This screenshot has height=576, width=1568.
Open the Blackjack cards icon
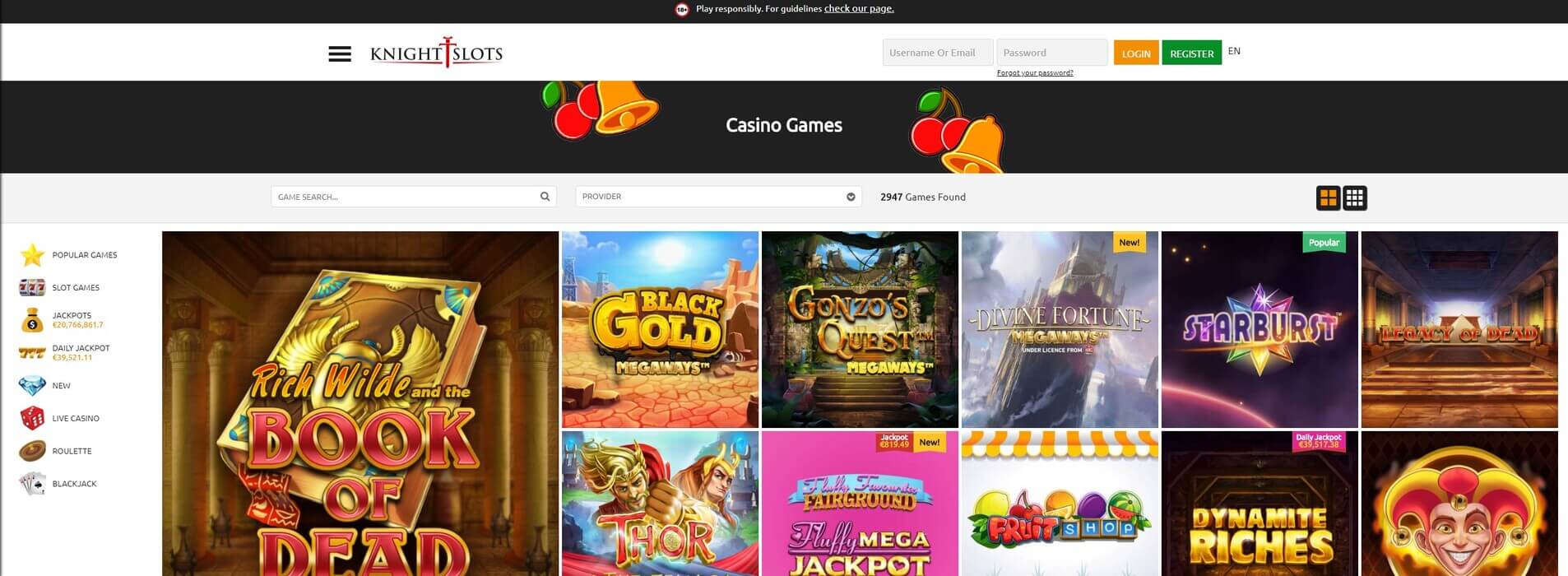click(32, 484)
